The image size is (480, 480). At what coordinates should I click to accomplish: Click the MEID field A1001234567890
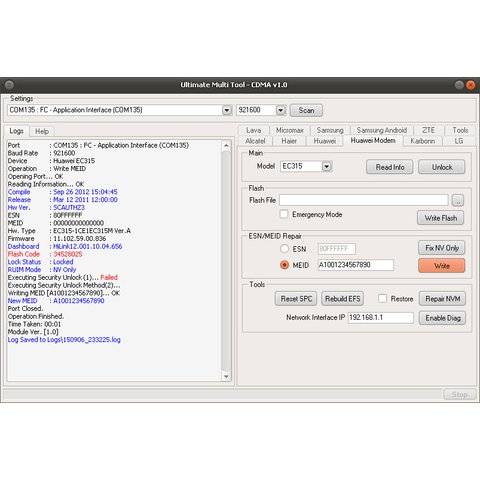356,265
